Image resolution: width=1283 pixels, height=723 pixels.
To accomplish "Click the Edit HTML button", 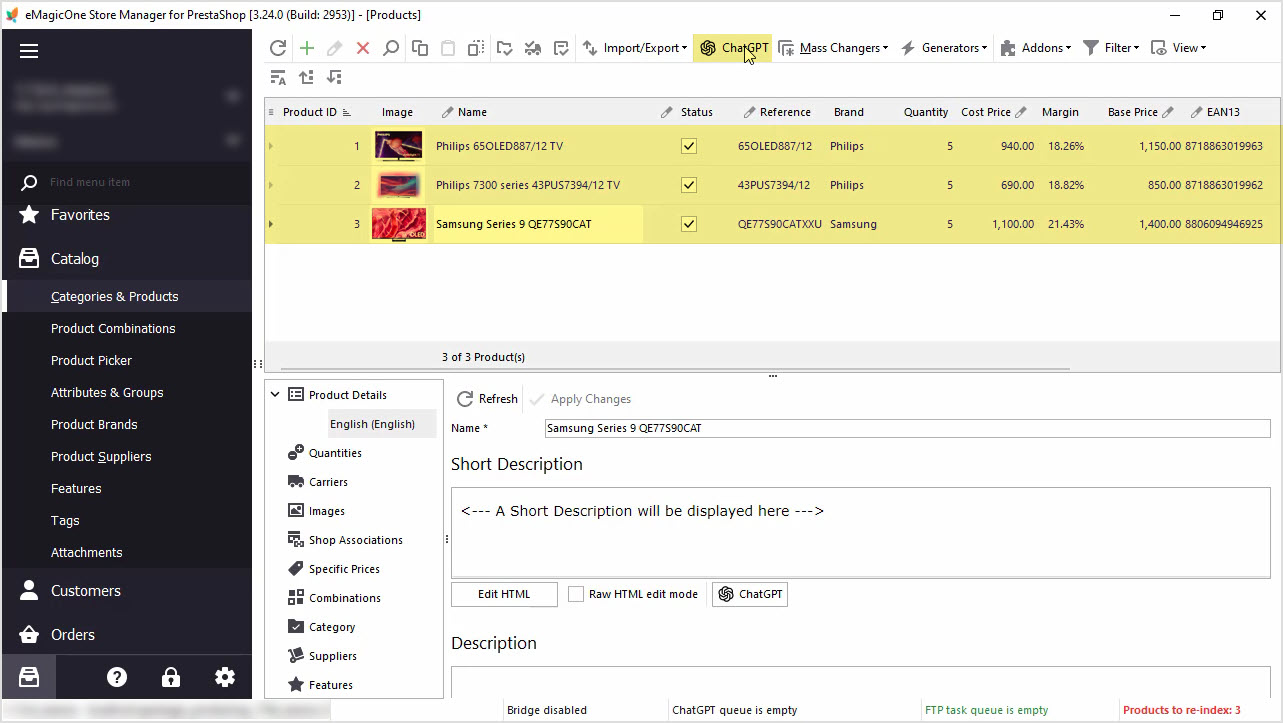I will pos(504,594).
